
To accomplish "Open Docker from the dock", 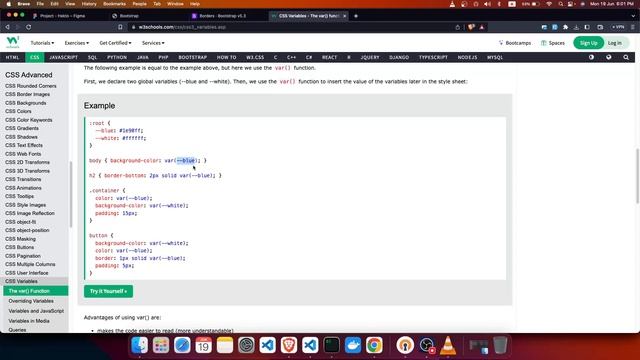I will (353, 345).
